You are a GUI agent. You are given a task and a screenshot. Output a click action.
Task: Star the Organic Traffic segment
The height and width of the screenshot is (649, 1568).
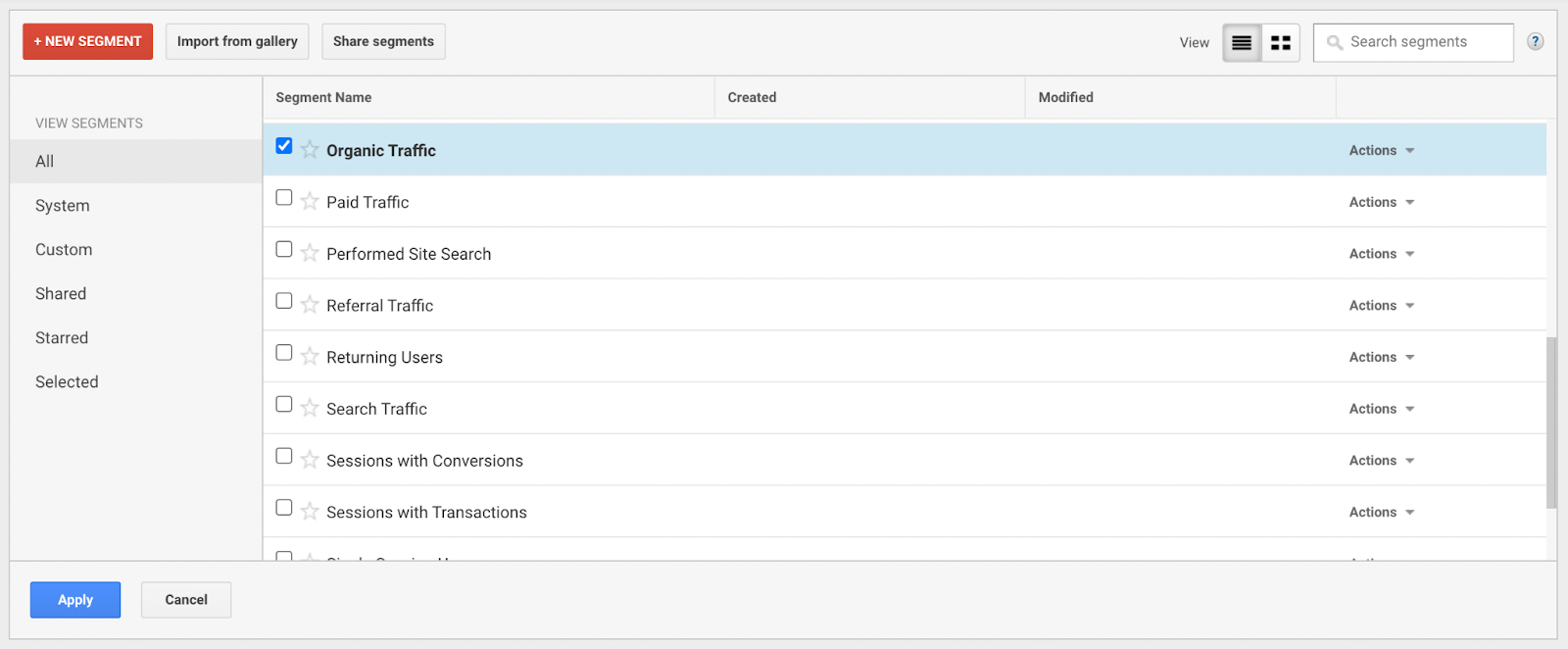click(x=310, y=149)
